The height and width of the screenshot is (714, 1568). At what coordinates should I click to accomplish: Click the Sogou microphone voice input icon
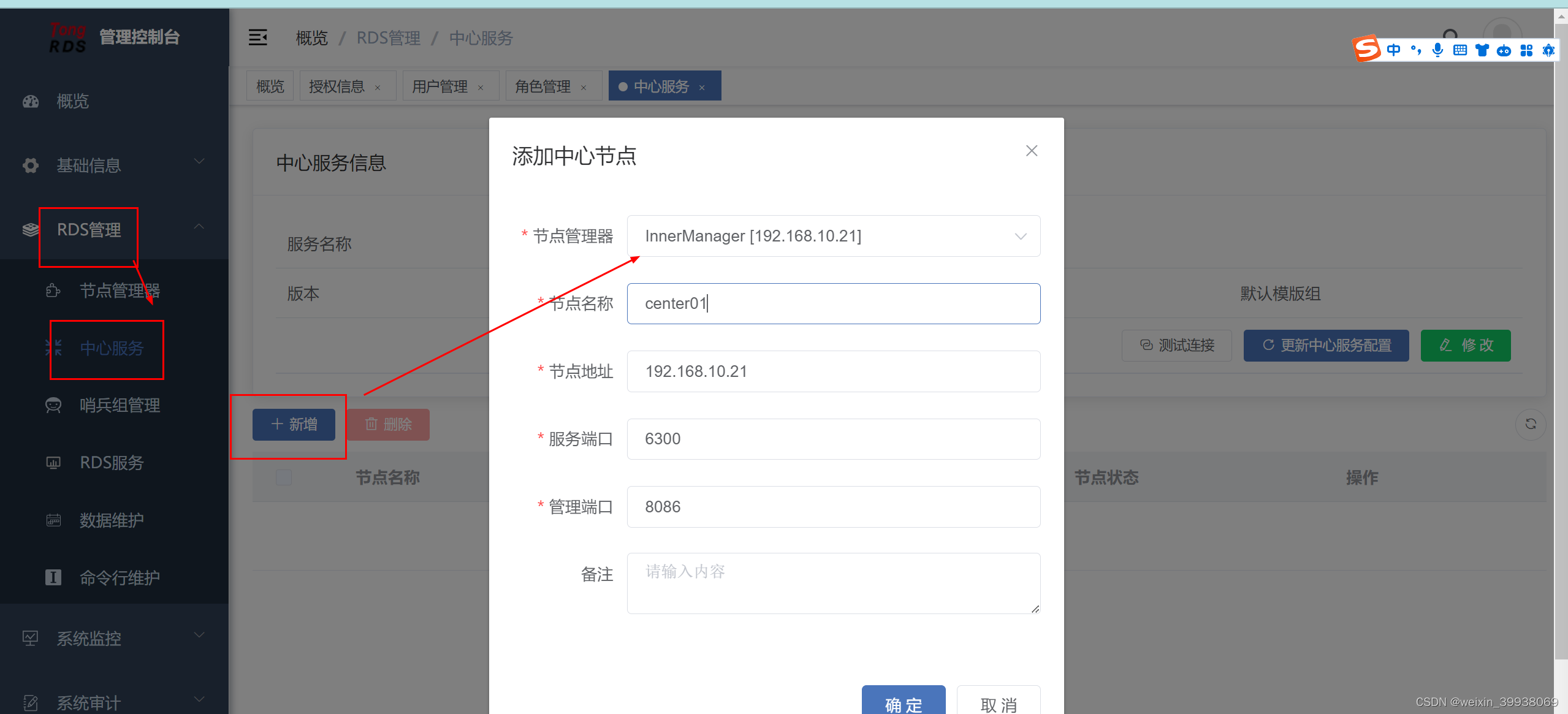[x=1437, y=50]
